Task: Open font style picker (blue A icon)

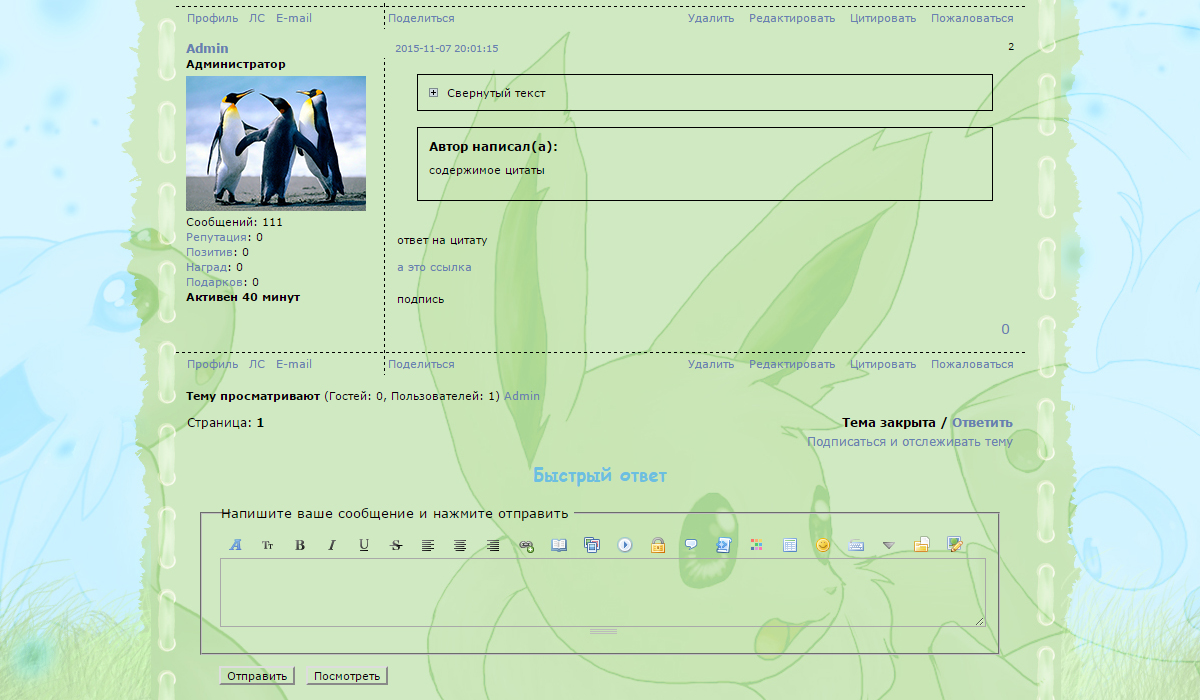Action: (236, 545)
